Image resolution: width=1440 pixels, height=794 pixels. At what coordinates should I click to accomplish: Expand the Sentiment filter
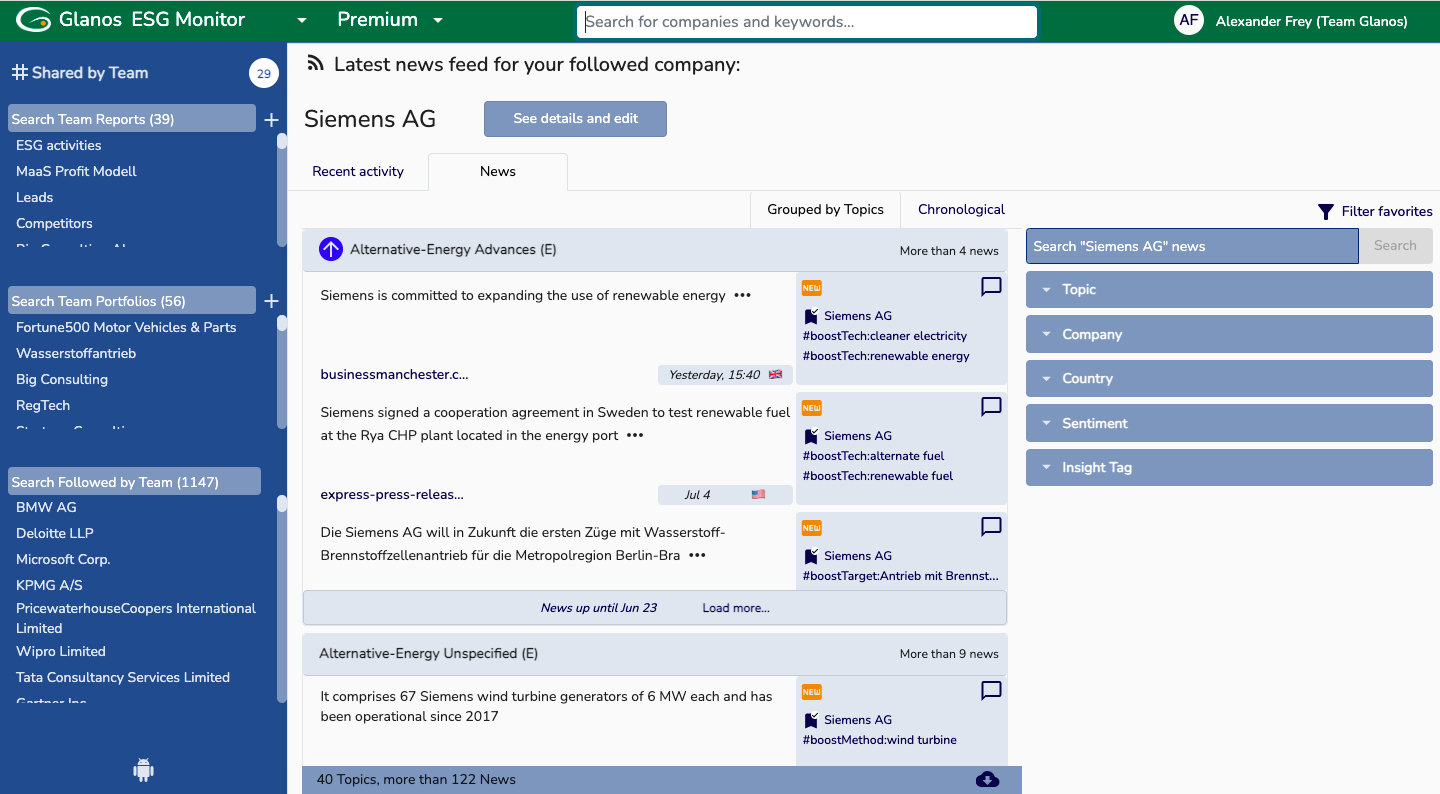(1229, 423)
